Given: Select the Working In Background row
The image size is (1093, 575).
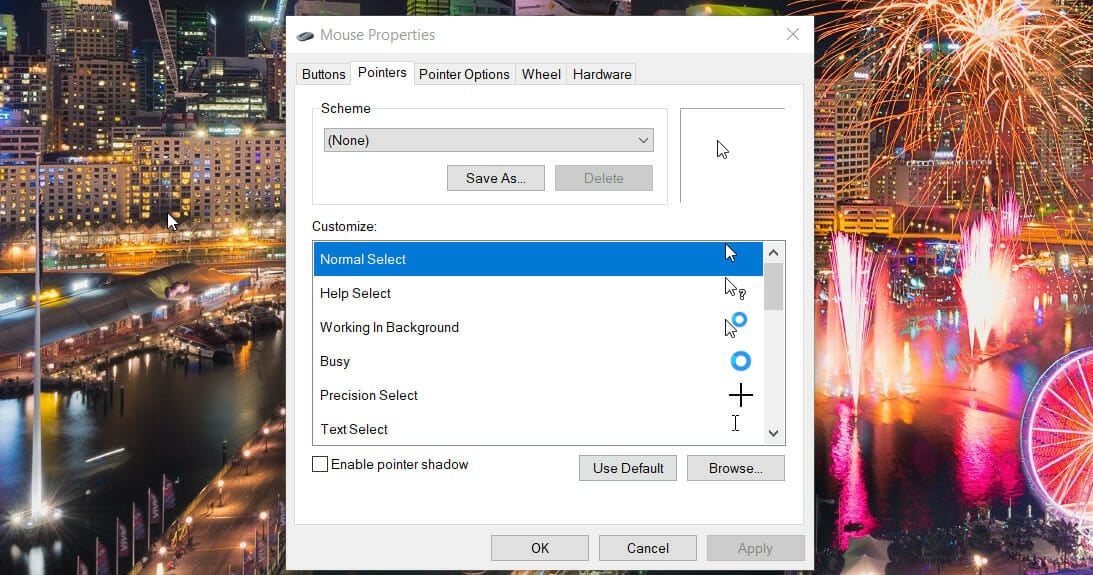Looking at the screenshot, I should pos(538,328).
